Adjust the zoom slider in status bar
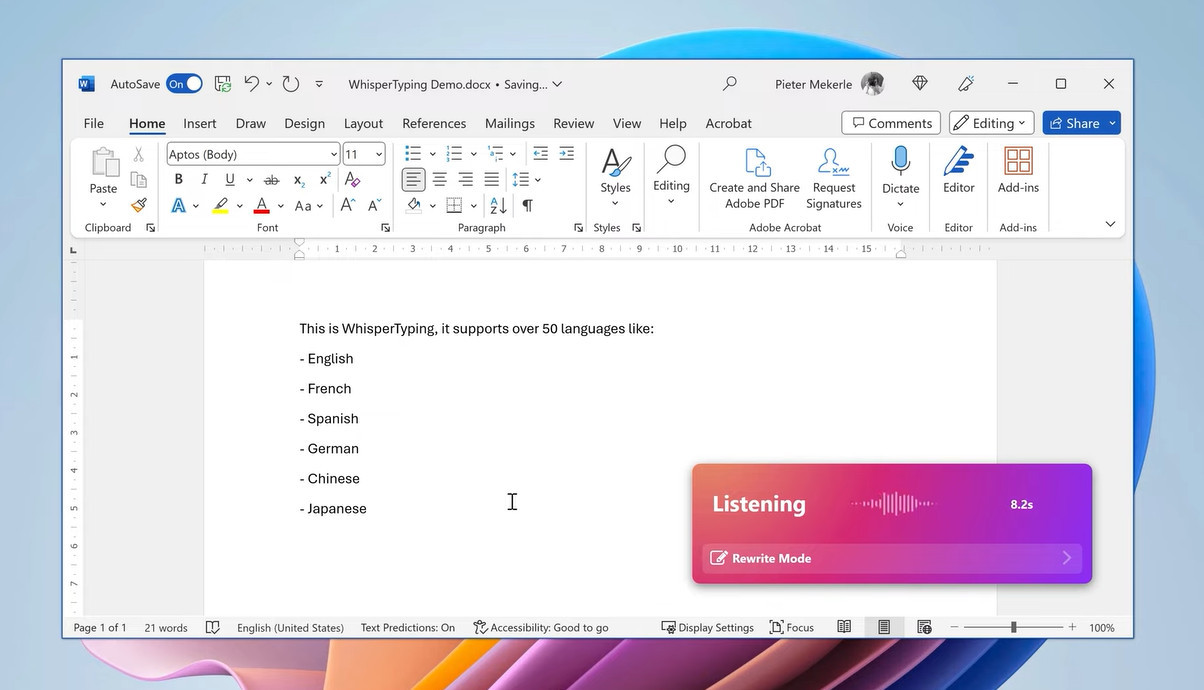The image size is (1204, 690). tap(1013, 627)
